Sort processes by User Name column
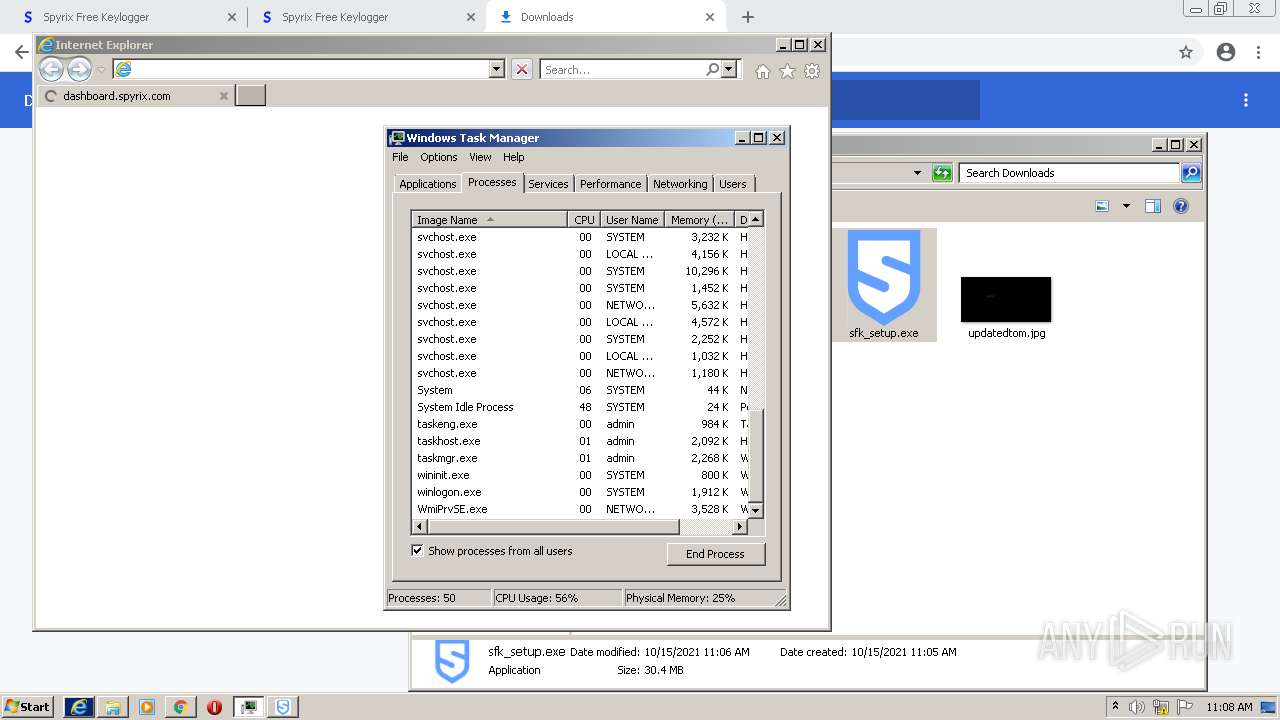This screenshot has height=720, width=1280. pyautogui.click(x=632, y=219)
